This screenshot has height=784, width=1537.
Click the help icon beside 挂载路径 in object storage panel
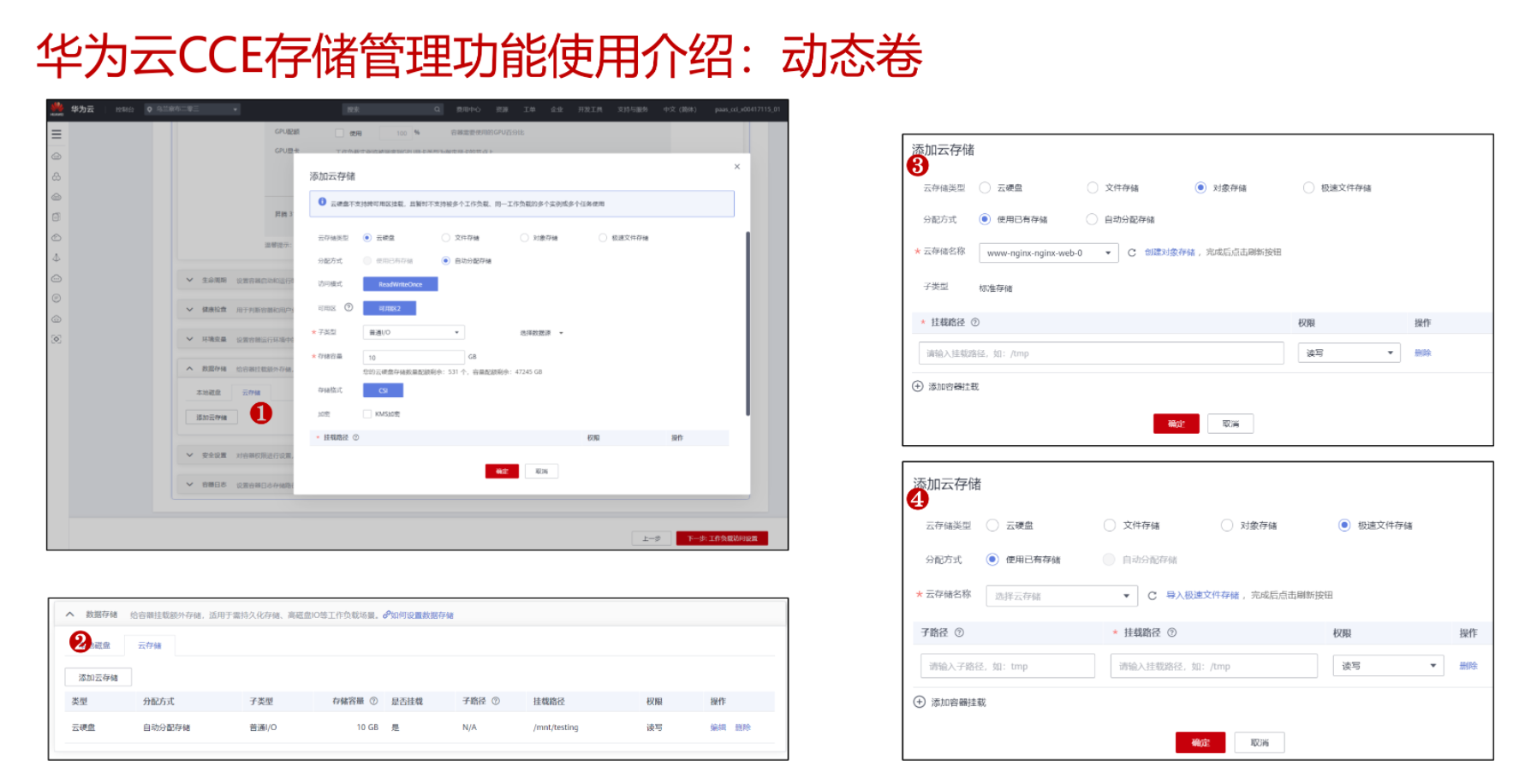[x=975, y=323]
